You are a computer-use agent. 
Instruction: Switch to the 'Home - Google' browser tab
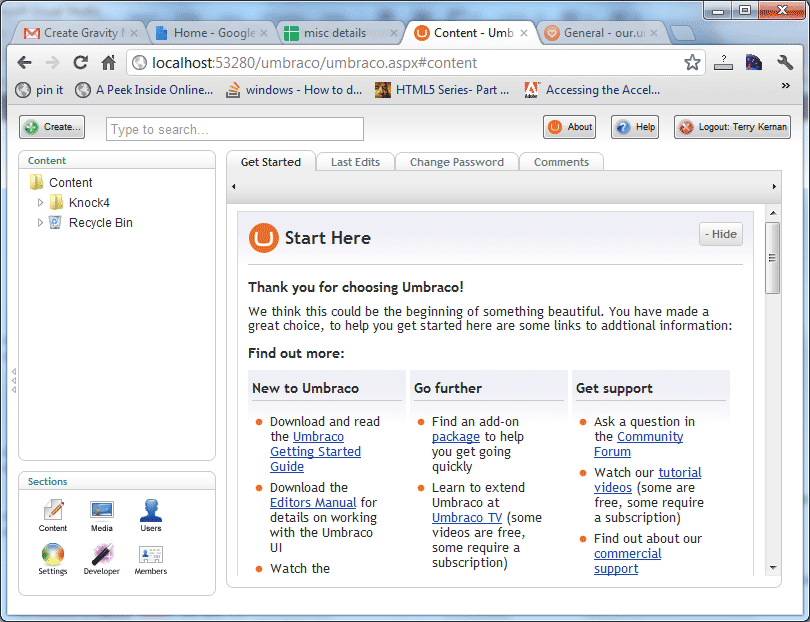coord(211,33)
